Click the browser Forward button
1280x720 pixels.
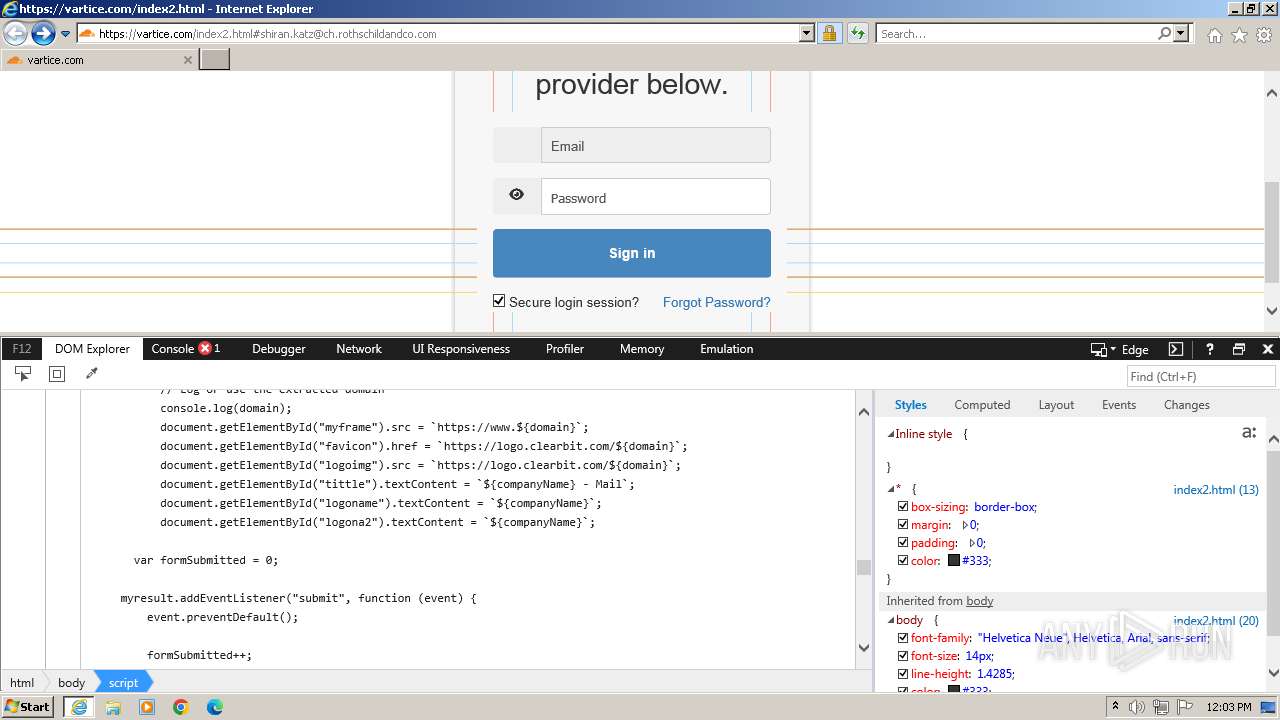(x=43, y=33)
